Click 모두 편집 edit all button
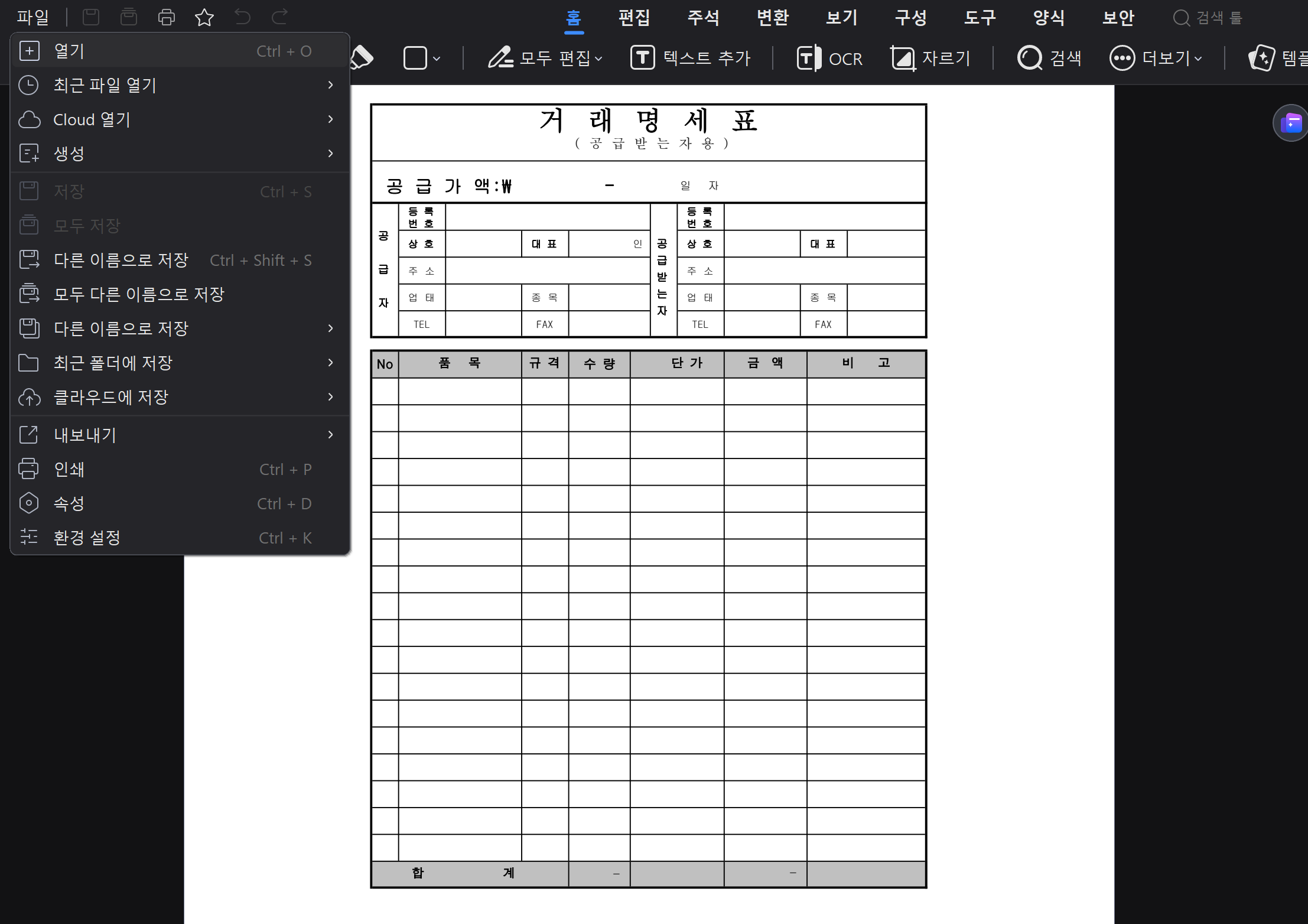This screenshot has width=1308, height=924. click(x=545, y=58)
